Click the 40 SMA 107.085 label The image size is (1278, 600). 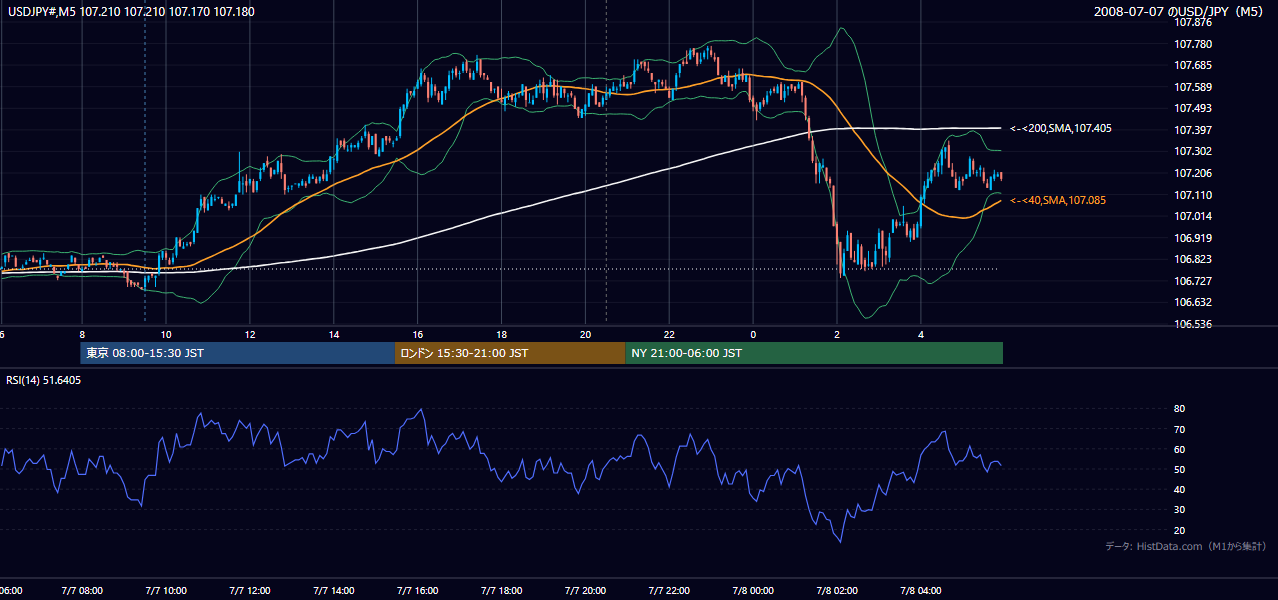1058,201
